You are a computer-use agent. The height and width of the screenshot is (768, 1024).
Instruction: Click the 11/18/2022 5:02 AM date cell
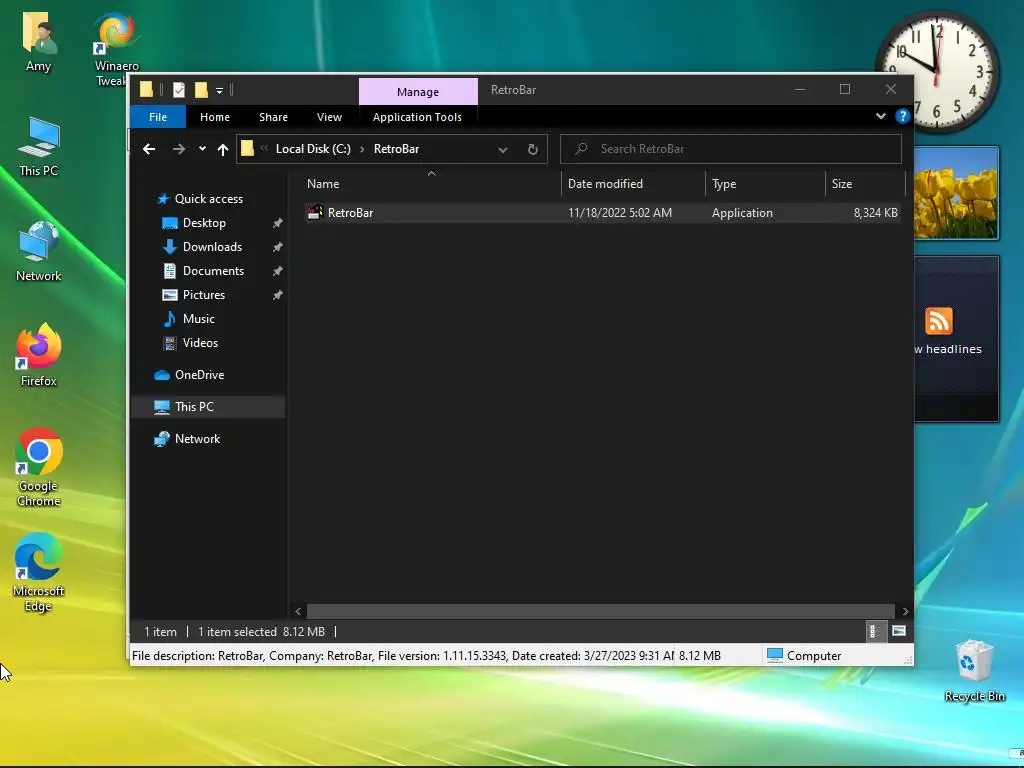pos(620,213)
